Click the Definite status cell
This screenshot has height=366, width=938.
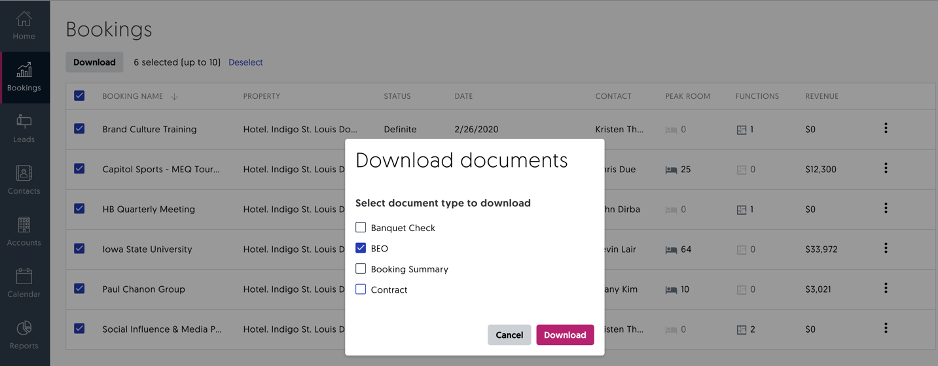(400, 129)
